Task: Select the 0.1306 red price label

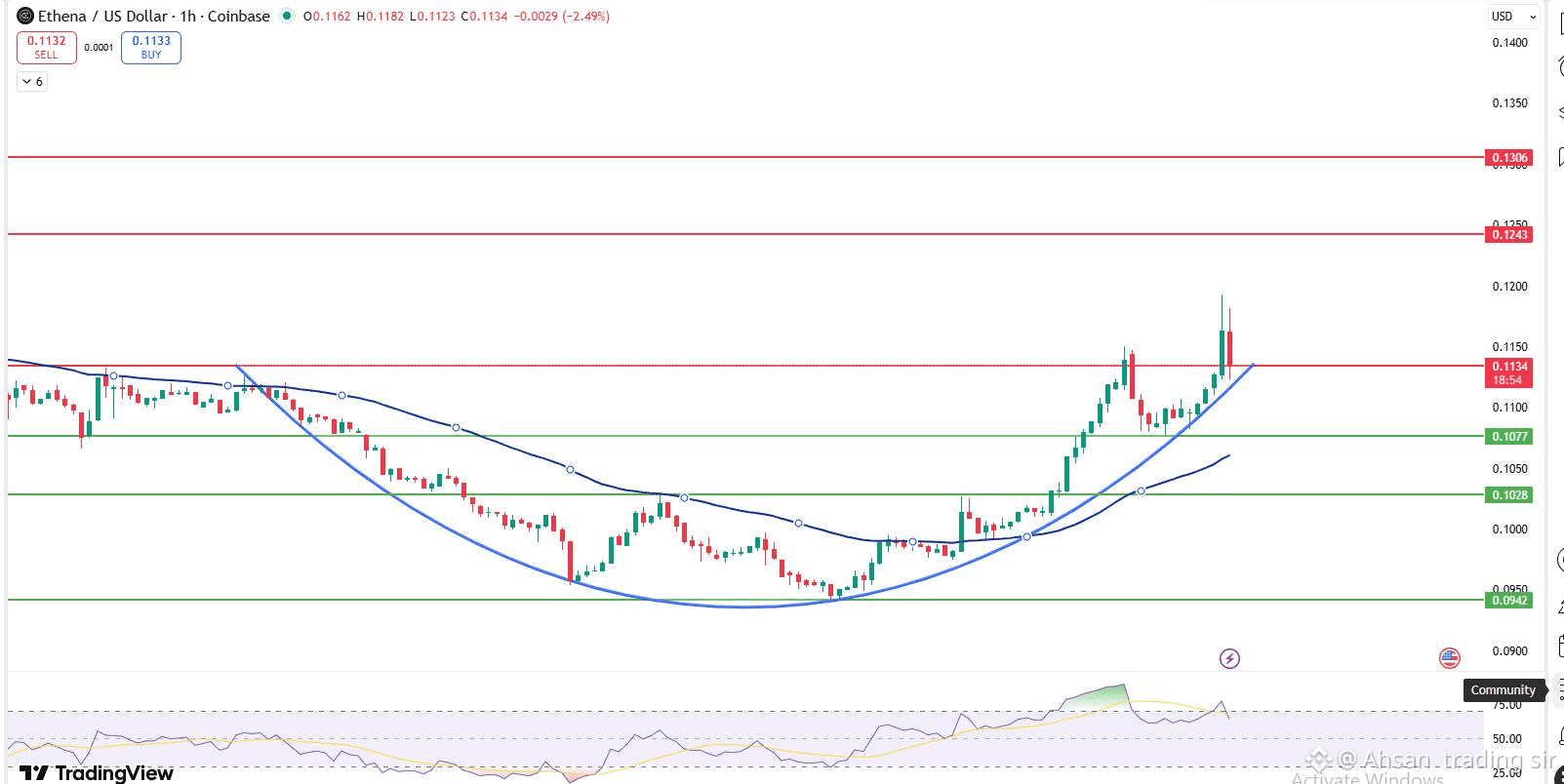Action: [x=1508, y=157]
